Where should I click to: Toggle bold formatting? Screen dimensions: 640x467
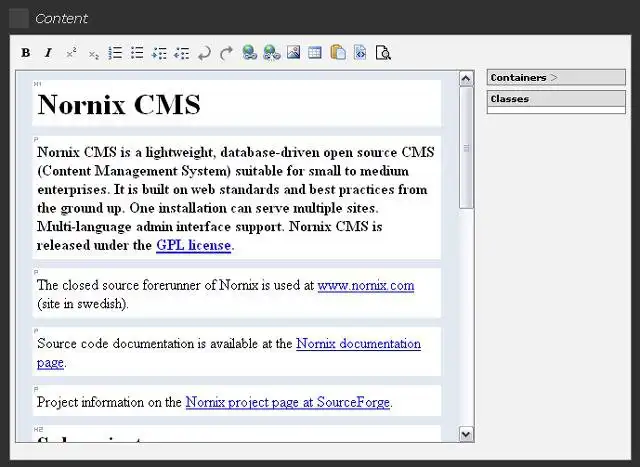coord(26,53)
